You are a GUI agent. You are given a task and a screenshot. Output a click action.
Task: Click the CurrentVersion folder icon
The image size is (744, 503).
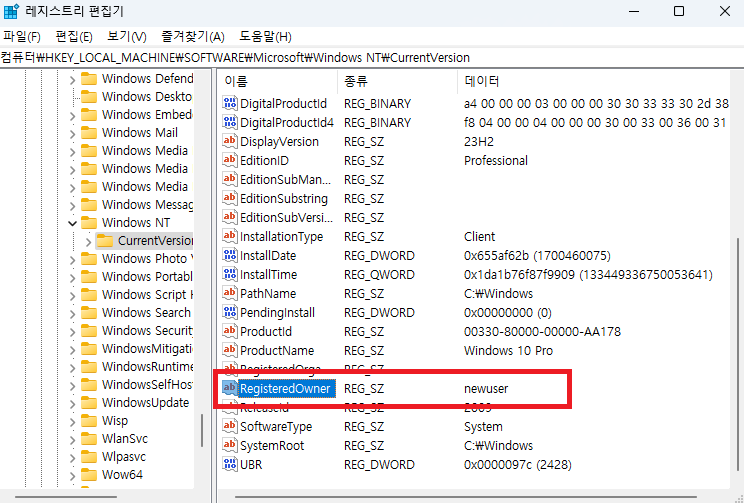[x=105, y=241]
